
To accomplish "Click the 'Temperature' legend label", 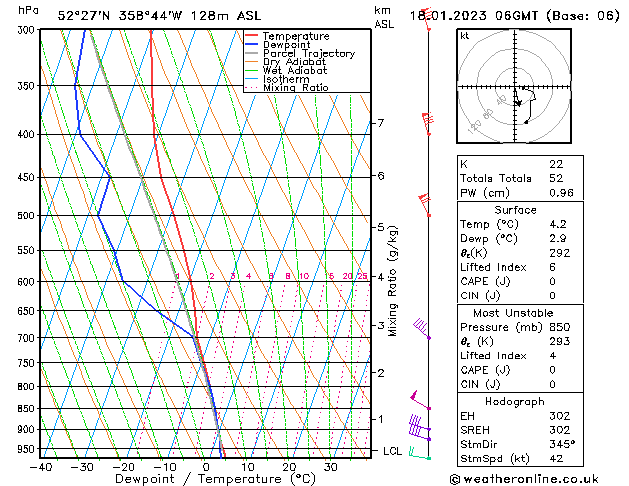I will coord(296,36).
